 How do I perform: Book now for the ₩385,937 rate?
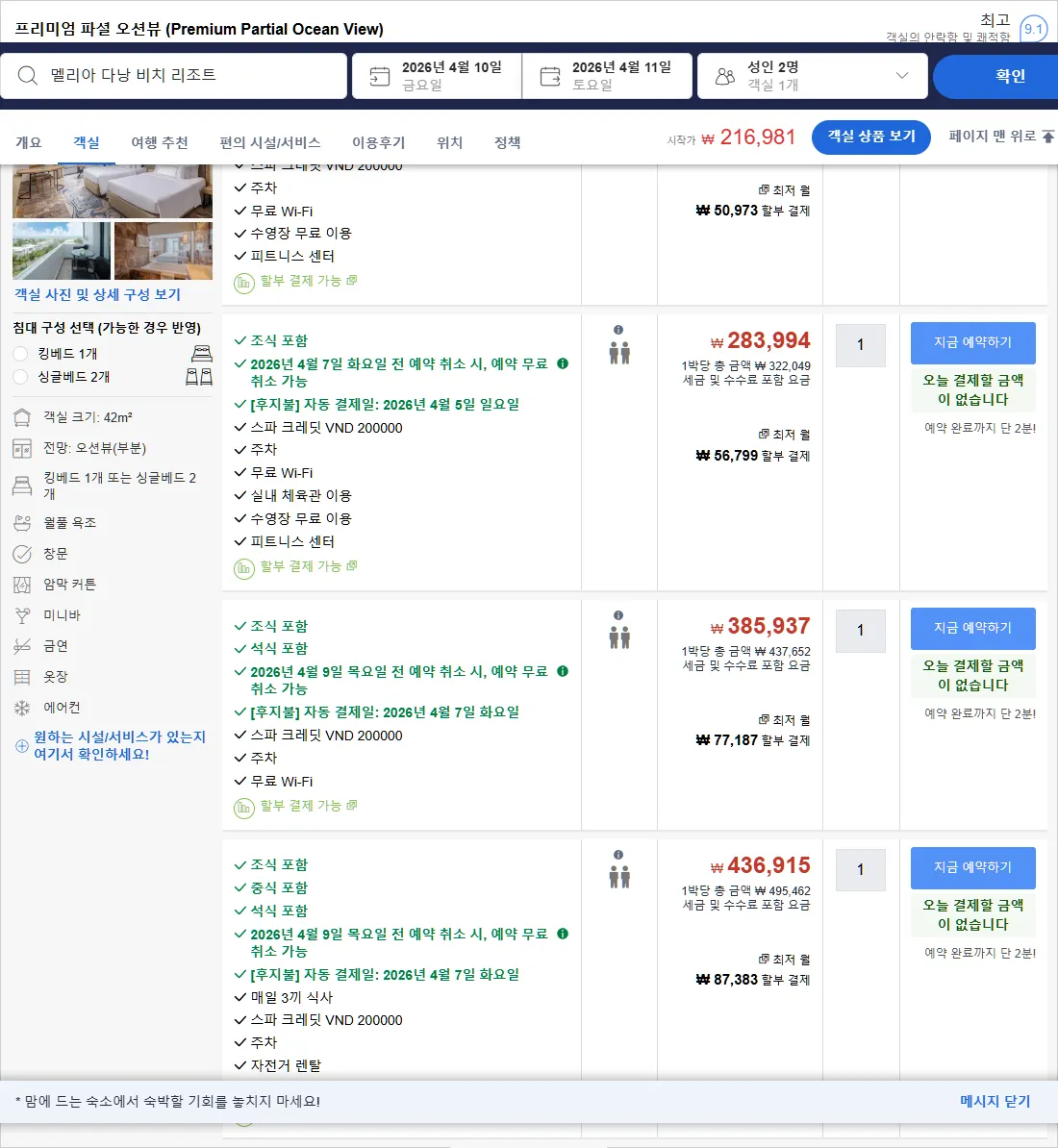973,628
